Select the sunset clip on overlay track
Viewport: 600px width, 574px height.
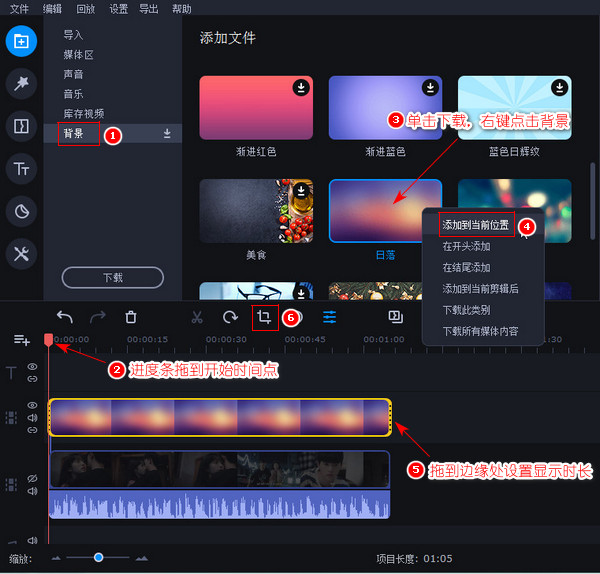(220, 417)
